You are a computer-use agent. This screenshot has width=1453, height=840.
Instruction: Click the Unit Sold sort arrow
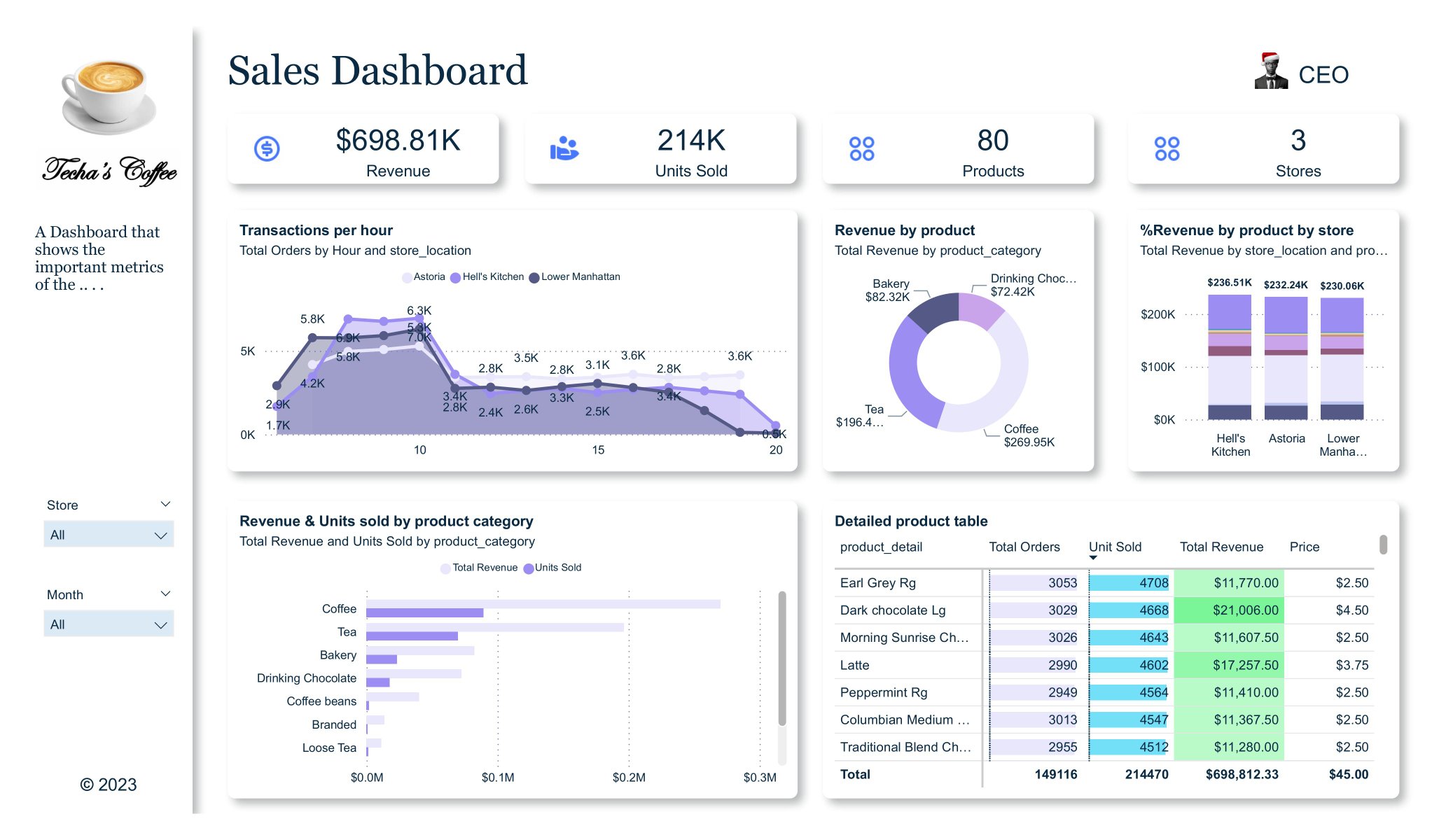point(1093,558)
